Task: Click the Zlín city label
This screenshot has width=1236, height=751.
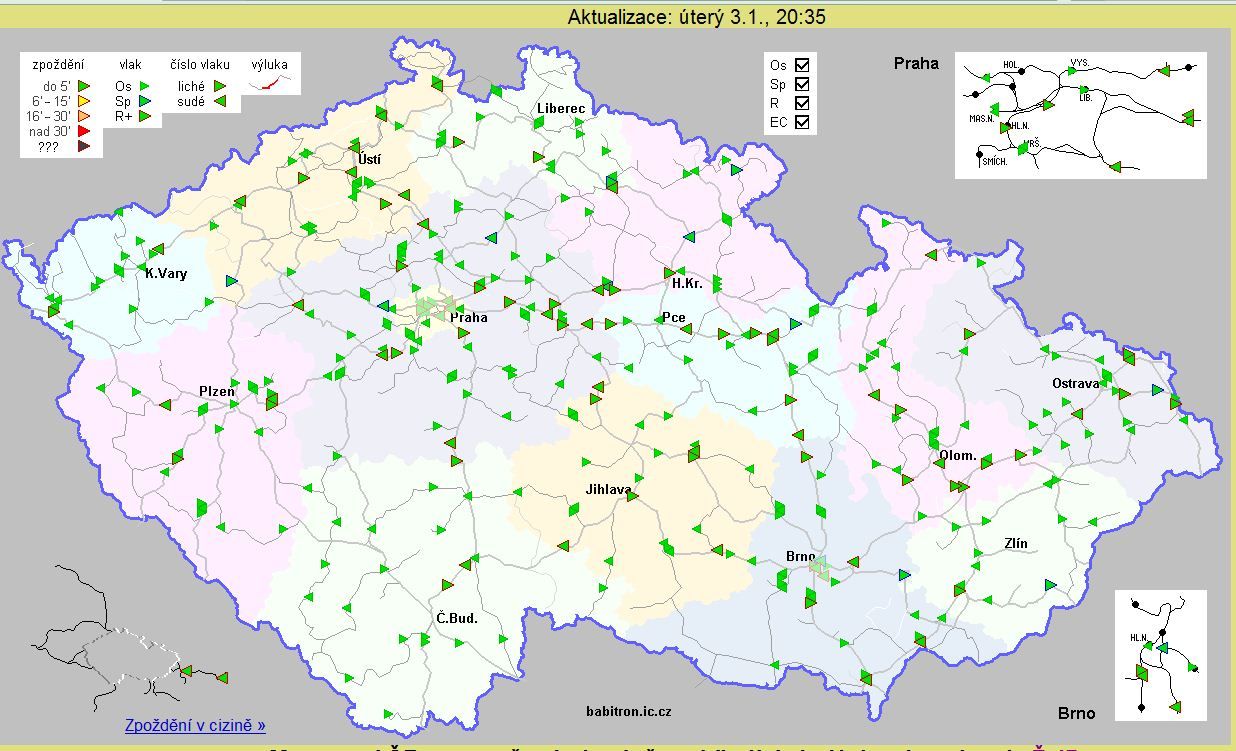Action: click(x=1016, y=544)
